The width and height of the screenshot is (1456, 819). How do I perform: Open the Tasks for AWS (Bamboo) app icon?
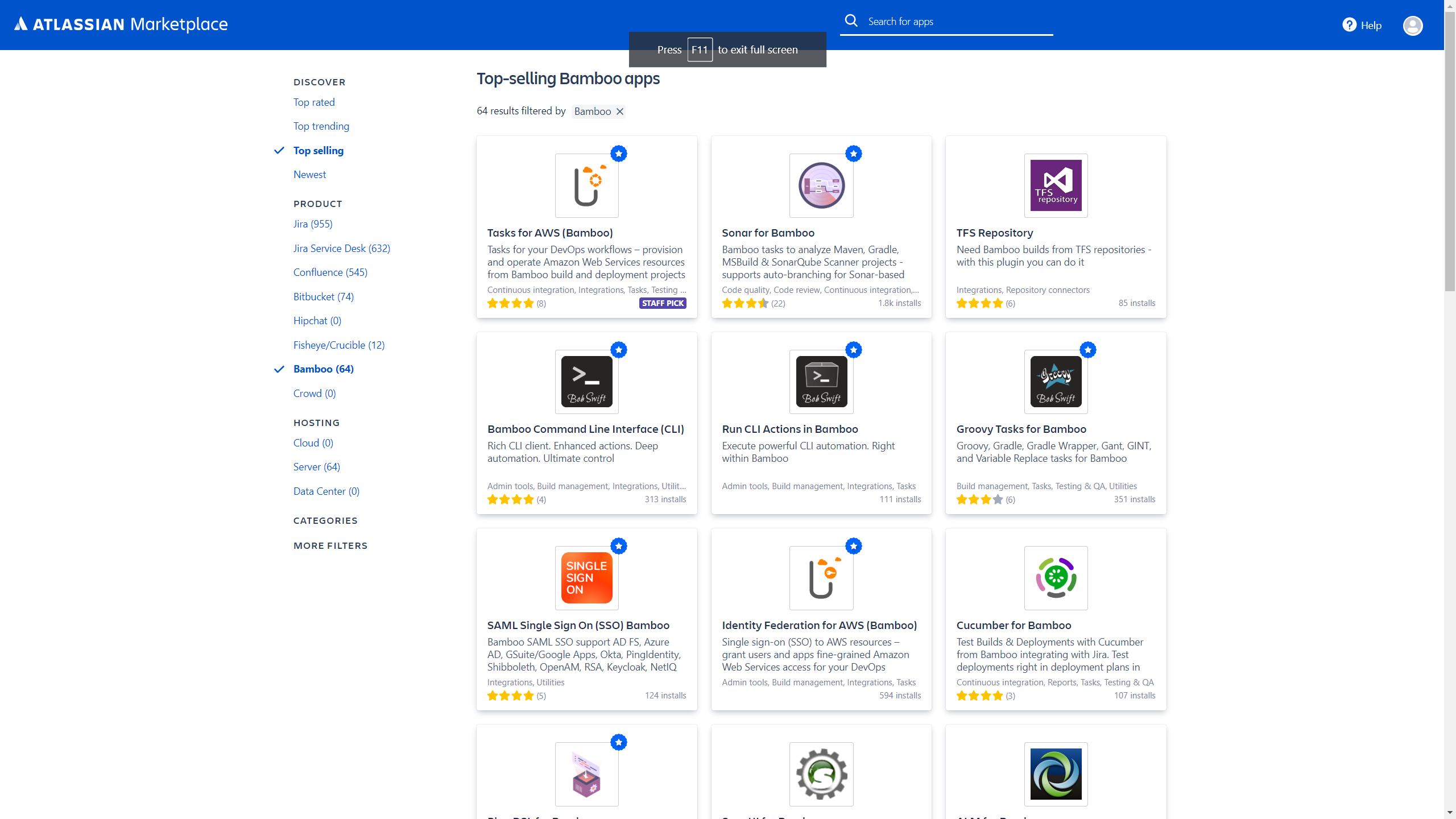coord(586,185)
